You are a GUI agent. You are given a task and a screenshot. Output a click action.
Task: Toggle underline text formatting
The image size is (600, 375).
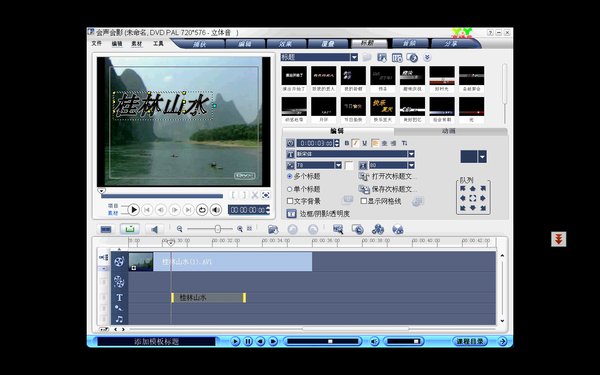point(365,143)
